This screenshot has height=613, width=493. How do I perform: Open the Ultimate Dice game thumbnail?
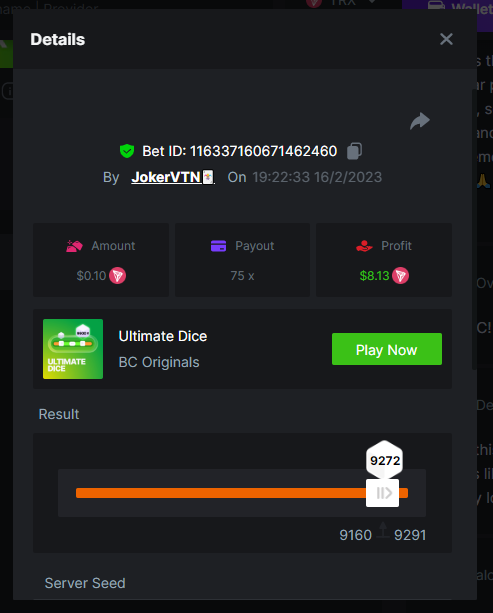[73, 349]
